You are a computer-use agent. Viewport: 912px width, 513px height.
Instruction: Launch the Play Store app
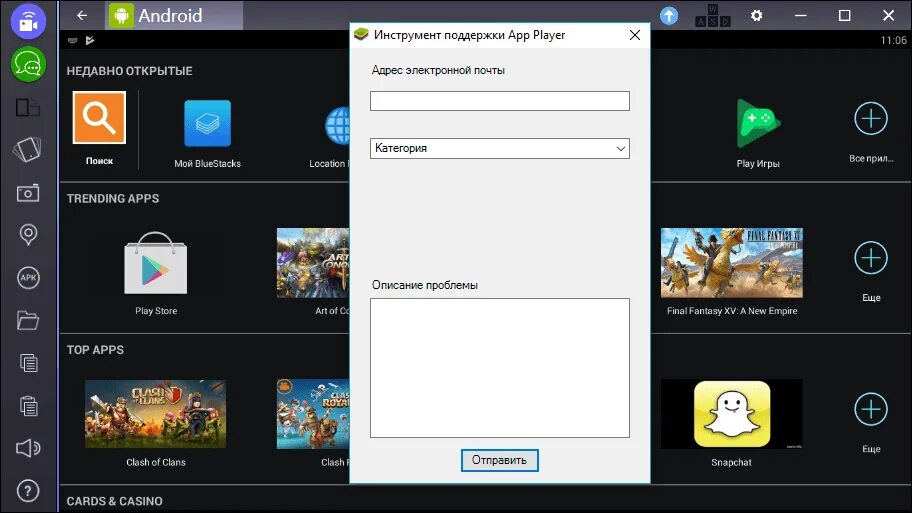[x=156, y=263]
